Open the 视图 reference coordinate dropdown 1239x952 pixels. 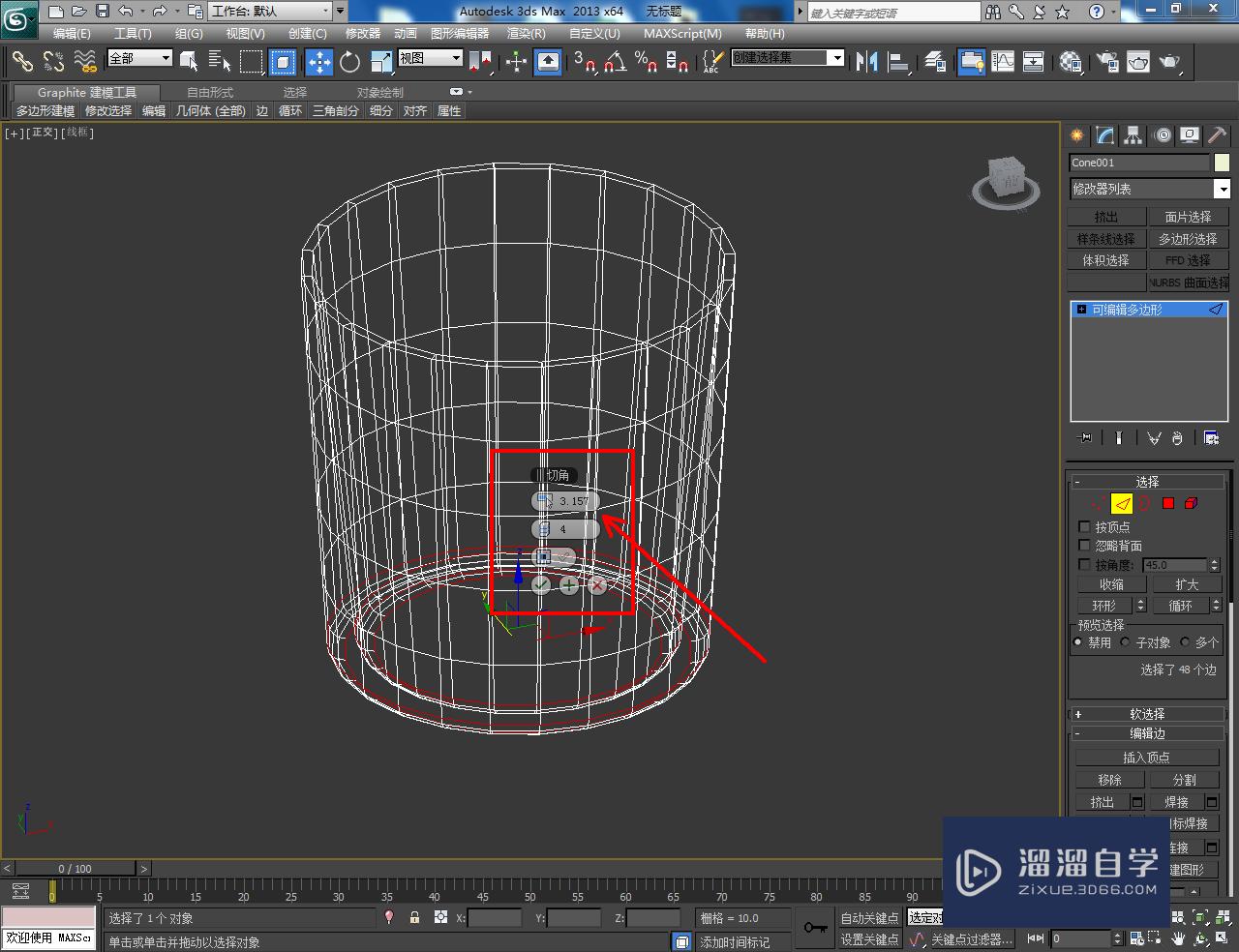(x=431, y=58)
